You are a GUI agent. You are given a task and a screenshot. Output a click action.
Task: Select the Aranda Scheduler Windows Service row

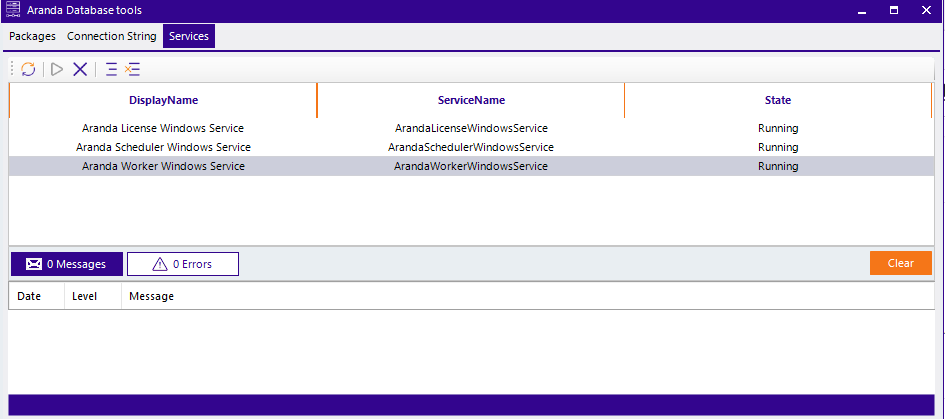tap(471, 147)
